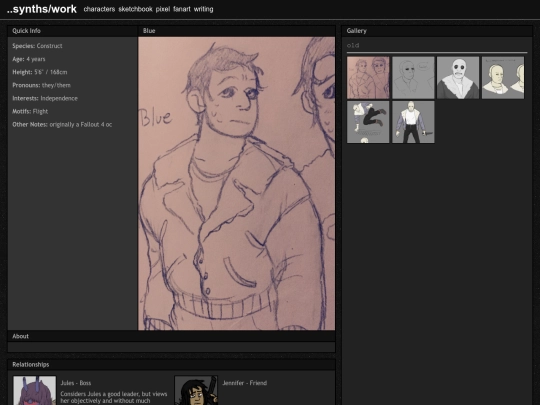Click the Gallery panel header
Viewport: 540px width, 405px height.
437,31
